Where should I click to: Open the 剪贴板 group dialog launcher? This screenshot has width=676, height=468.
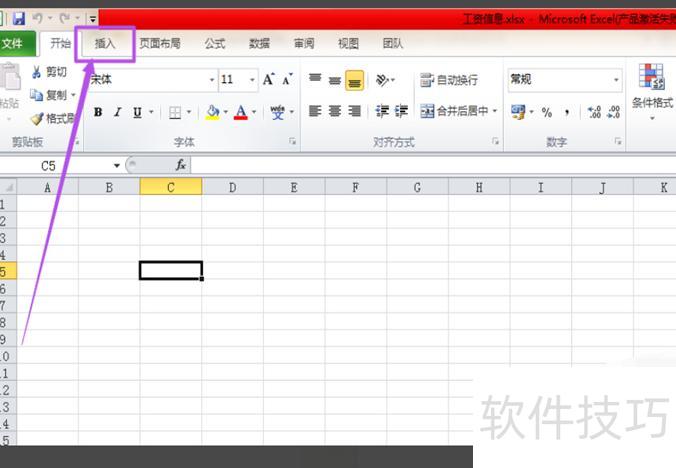[x=77, y=141]
